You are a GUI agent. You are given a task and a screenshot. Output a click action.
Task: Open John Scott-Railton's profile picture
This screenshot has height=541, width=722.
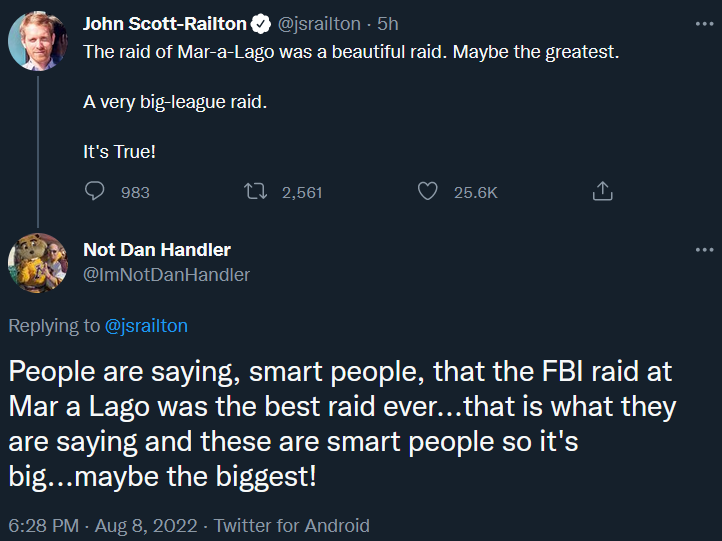click(38, 41)
